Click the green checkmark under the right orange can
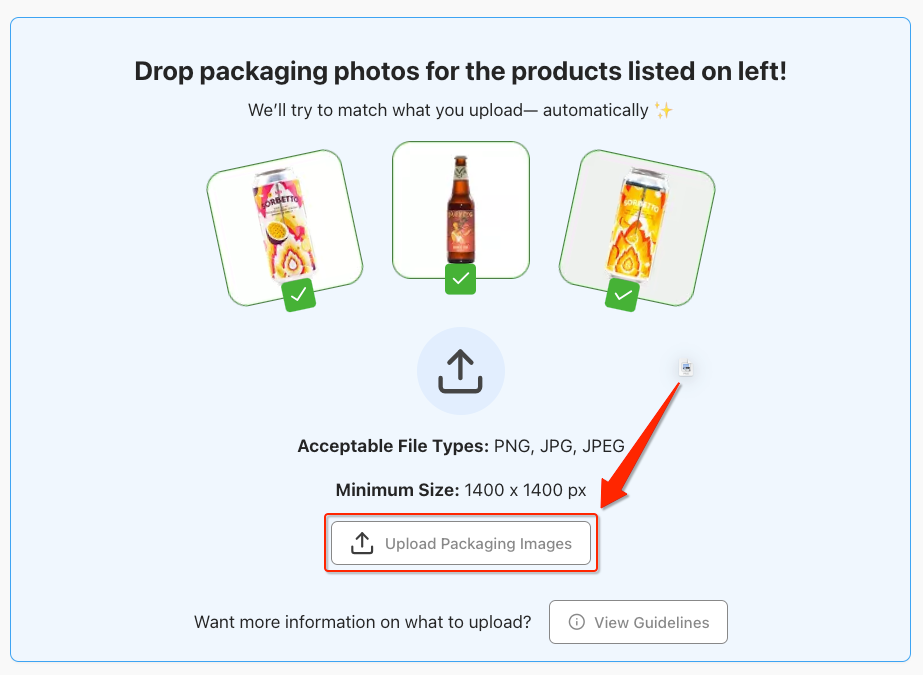 coord(623,294)
